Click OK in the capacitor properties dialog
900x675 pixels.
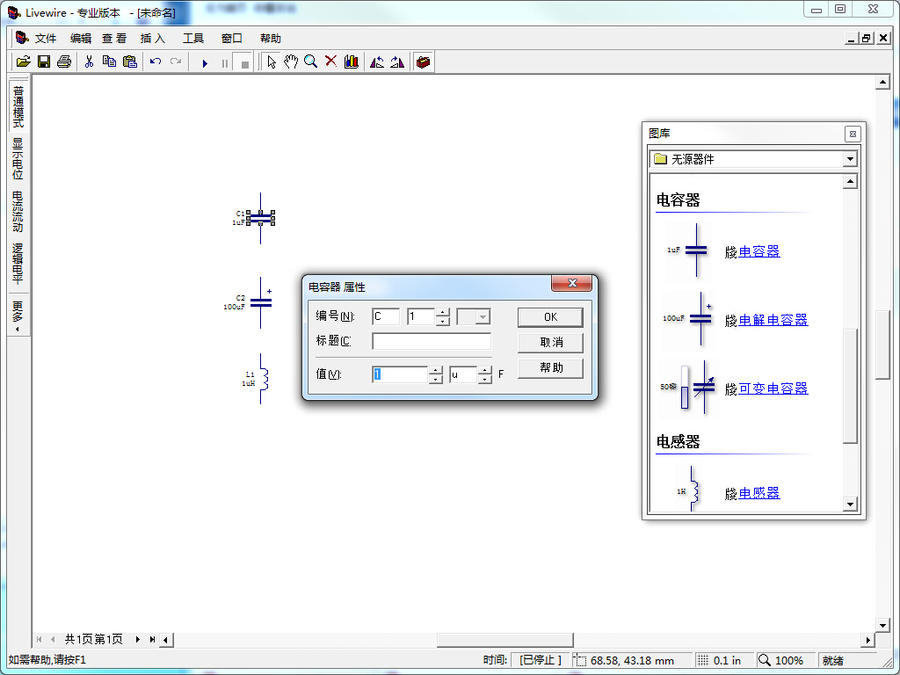(x=550, y=317)
